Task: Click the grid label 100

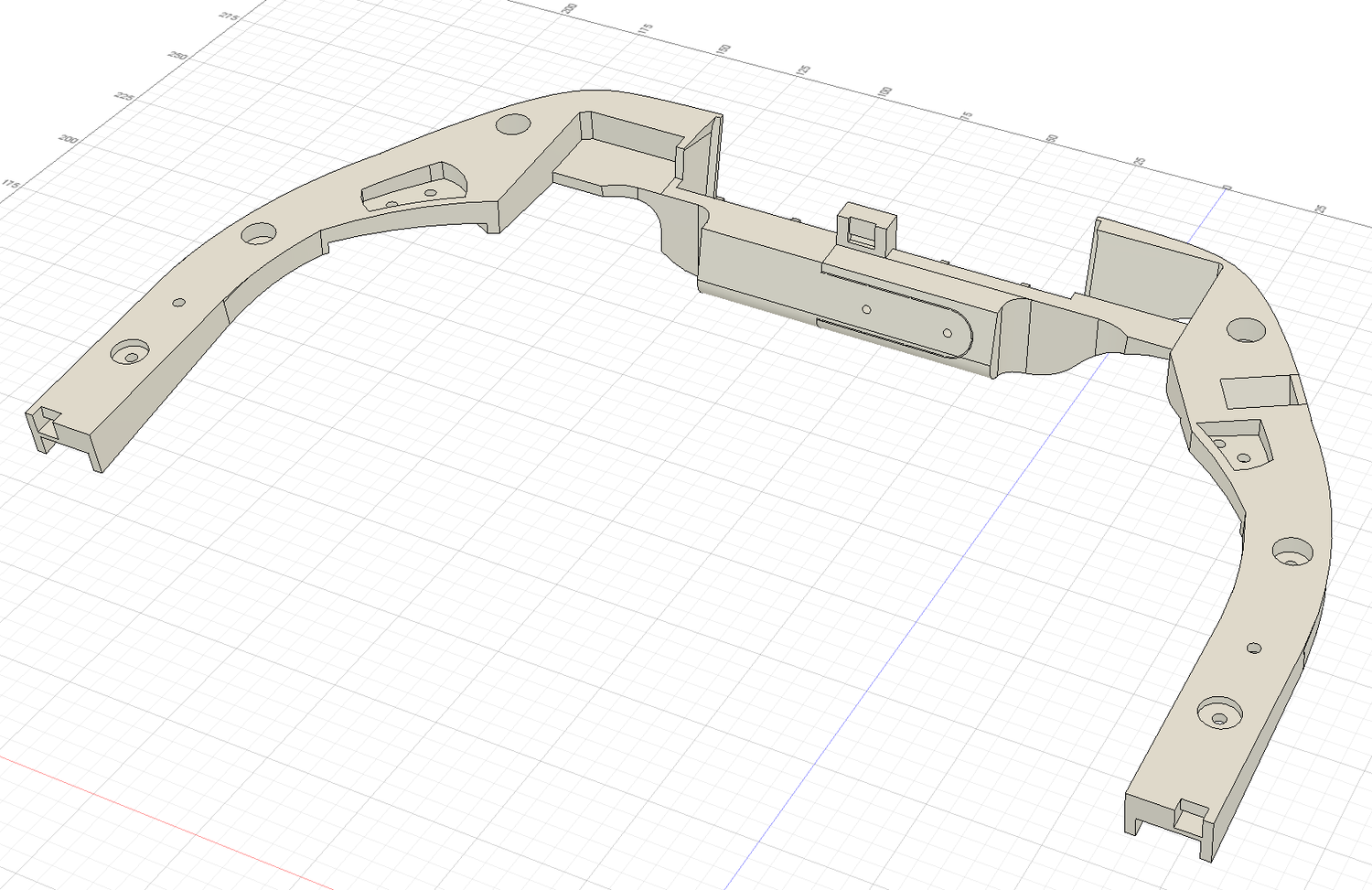Action: click(x=884, y=92)
